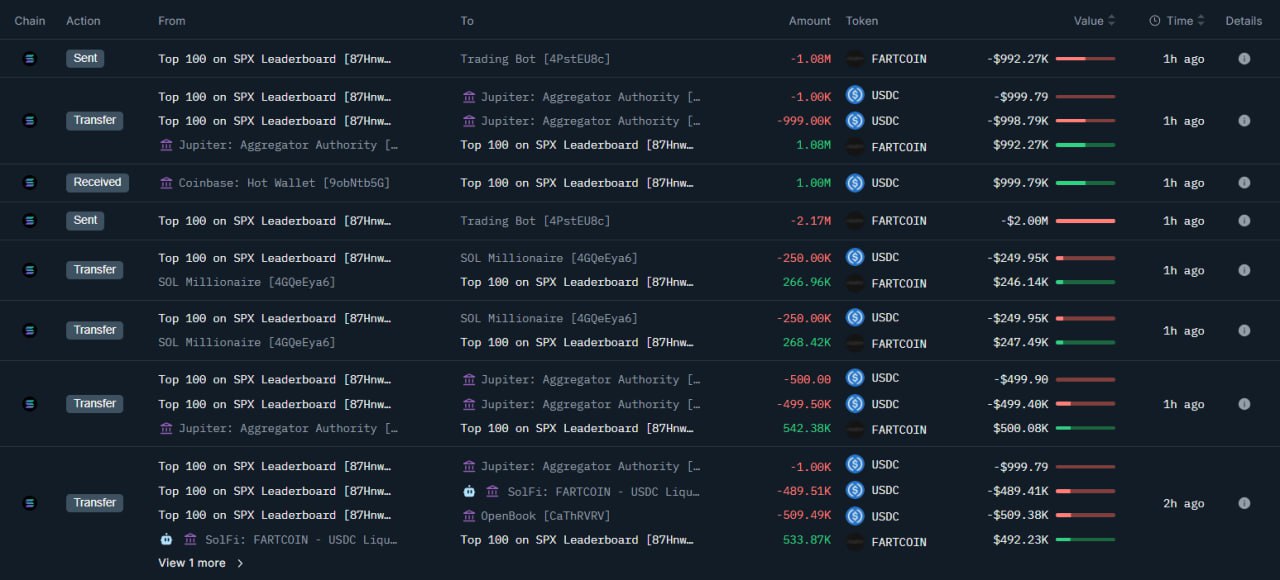
Task: Click chain icon of the 266.96K FARTCOIN transfer
Action: [x=29, y=270]
